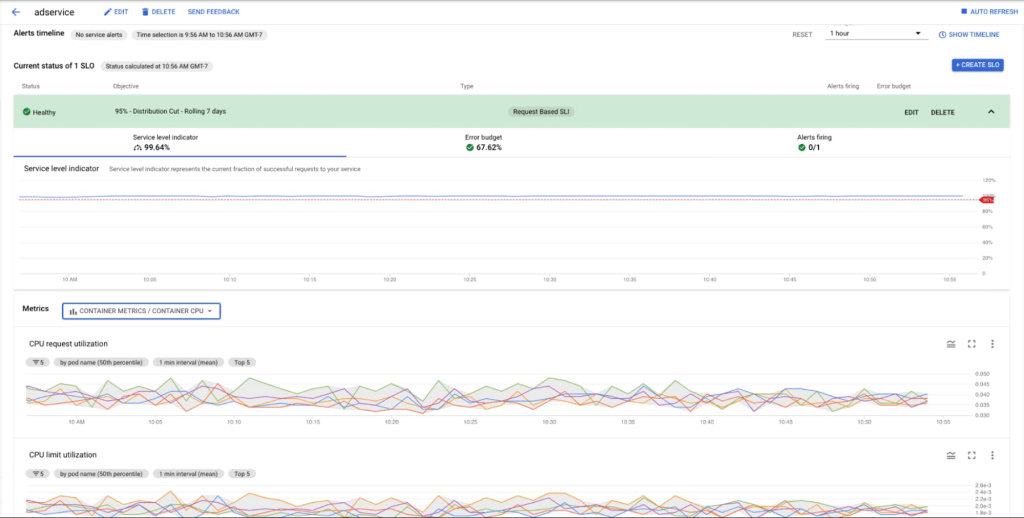Click Edit in the SLO row

click(x=911, y=112)
